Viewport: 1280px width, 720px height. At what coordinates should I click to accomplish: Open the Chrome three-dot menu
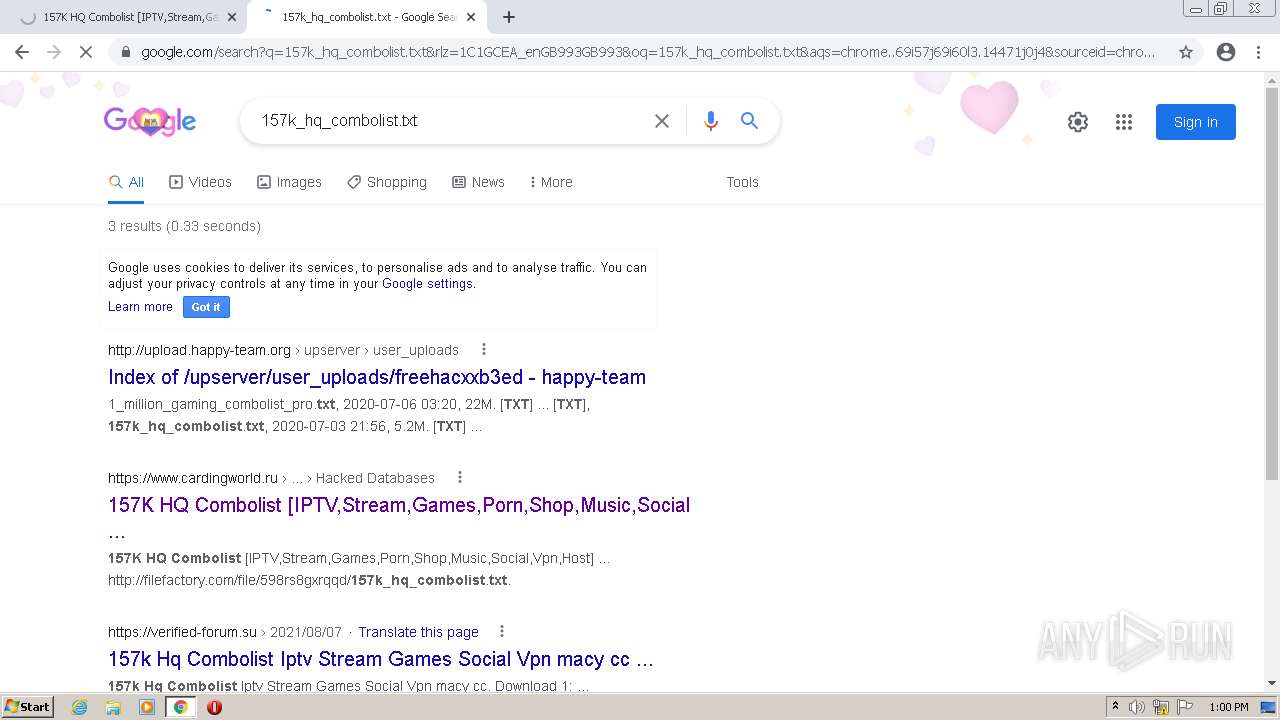pyautogui.click(x=1258, y=52)
